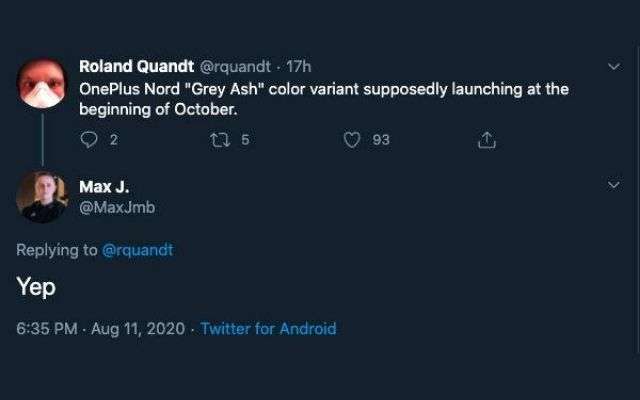Expand the chevron menu on Roland Quandt's tweet
The height and width of the screenshot is (400, 640).
click(x=614, y=67)
